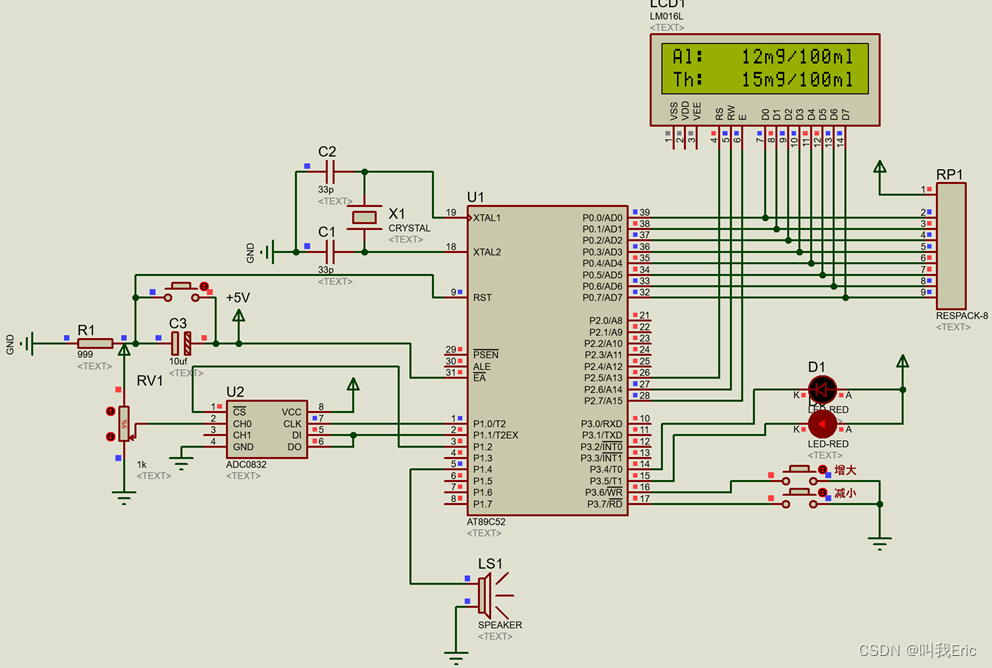Click the RV1 potentiometer upper red arrow

coord(111,412)
